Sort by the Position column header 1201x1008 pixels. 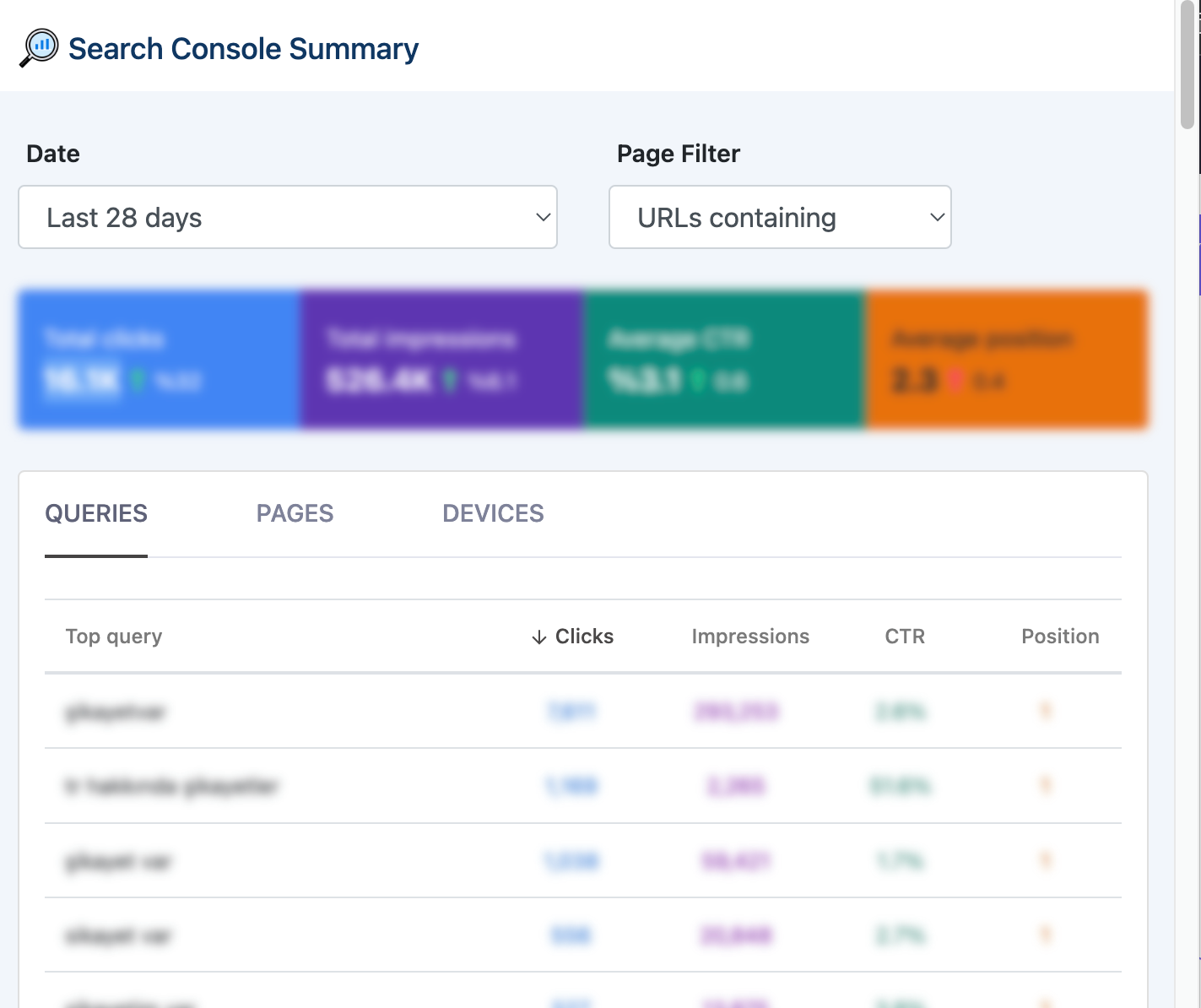coord(1059,637)
